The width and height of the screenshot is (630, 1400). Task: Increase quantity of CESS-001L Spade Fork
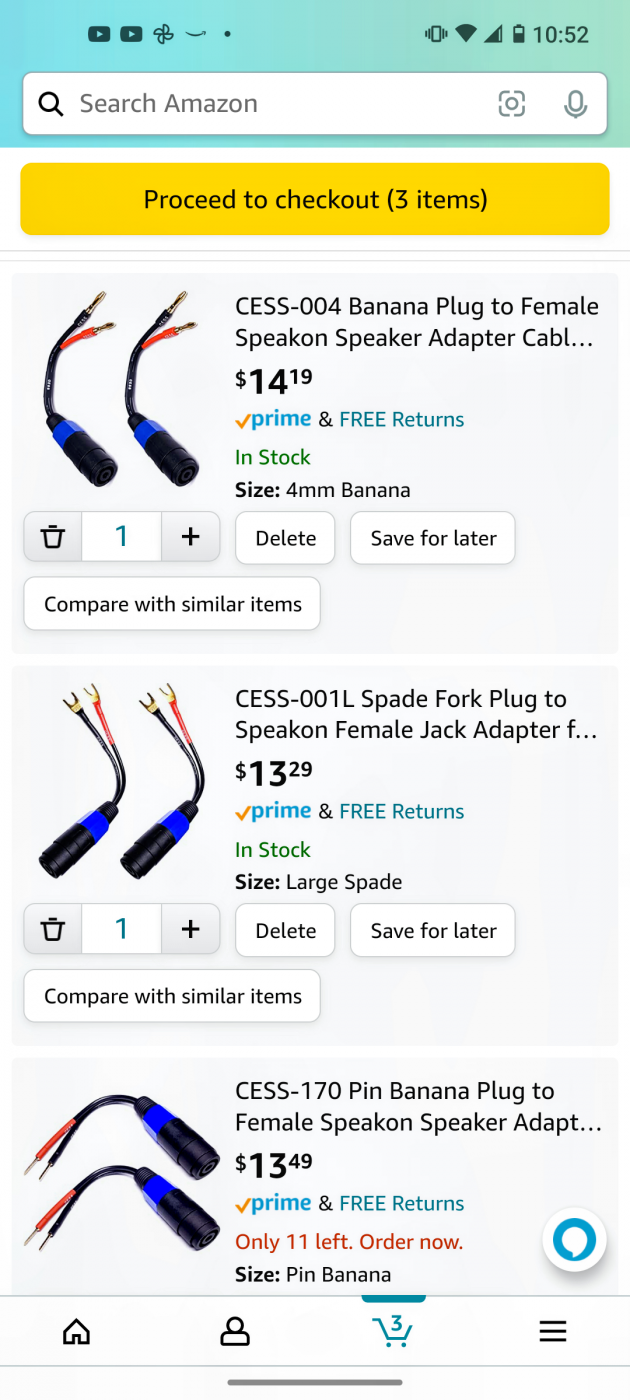(x=190, y=930)
